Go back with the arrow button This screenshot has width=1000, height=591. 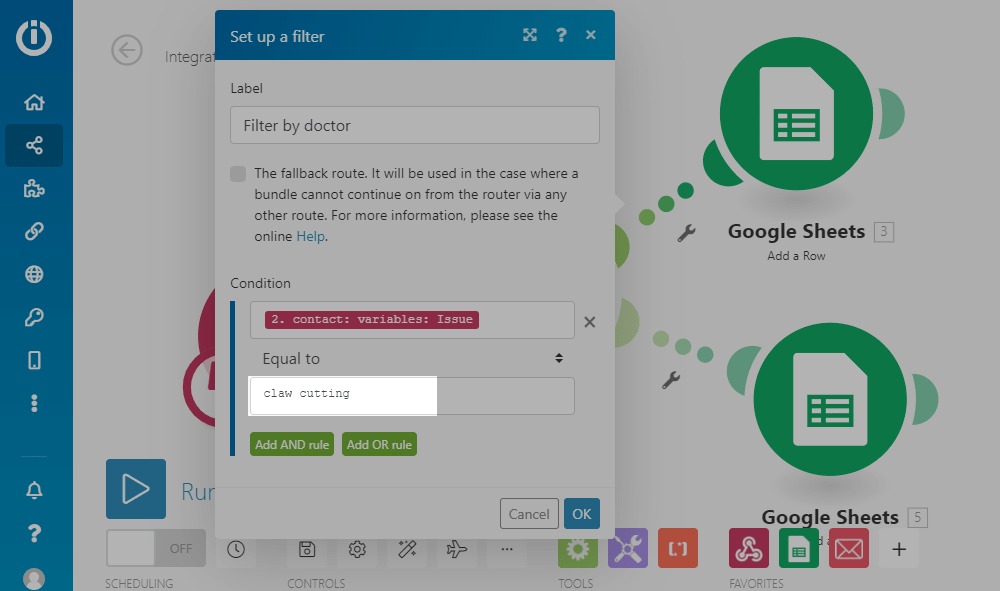tap(127, 50)
